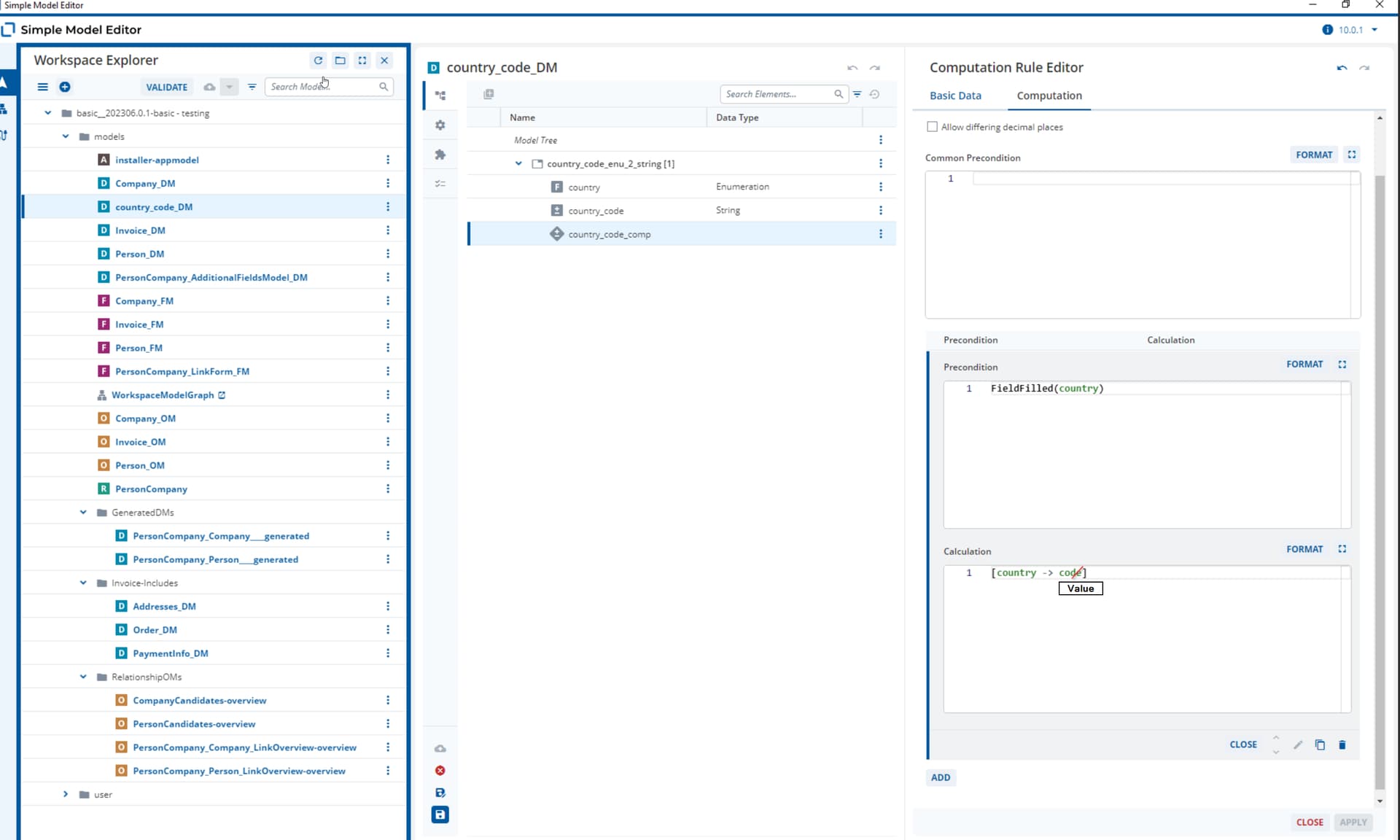Click the puzzle piece plugin icon
Image resolution: width=1400 pixels, height=840 pixels.
[x=440, y=155]
